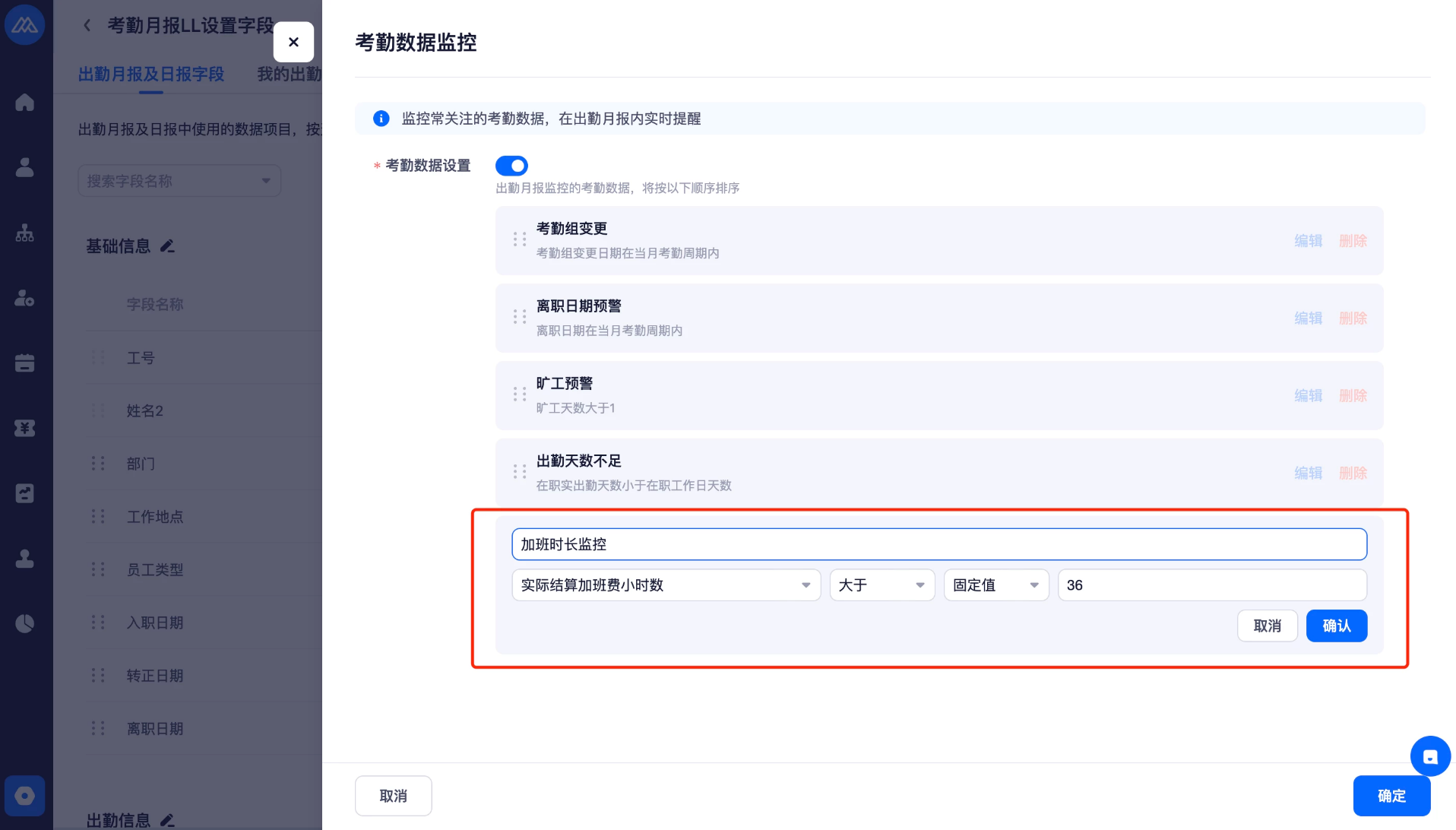
Task: Click the edit pencil beside 基础信息
Action: 168,246
